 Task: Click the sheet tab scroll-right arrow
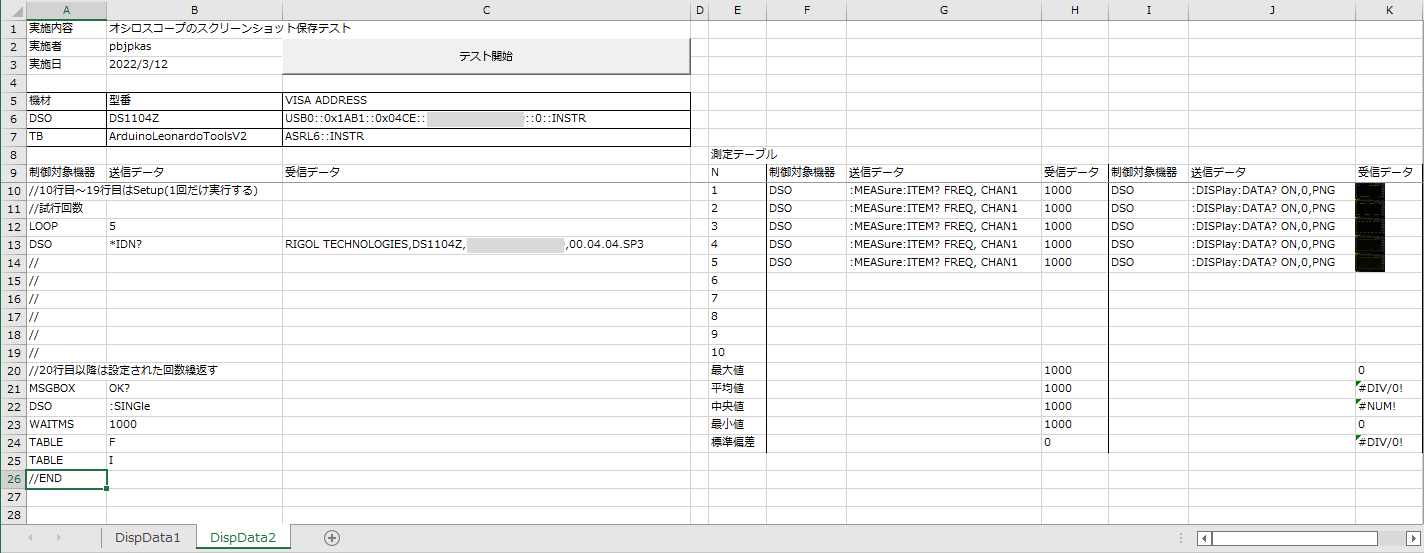point(60,538)
